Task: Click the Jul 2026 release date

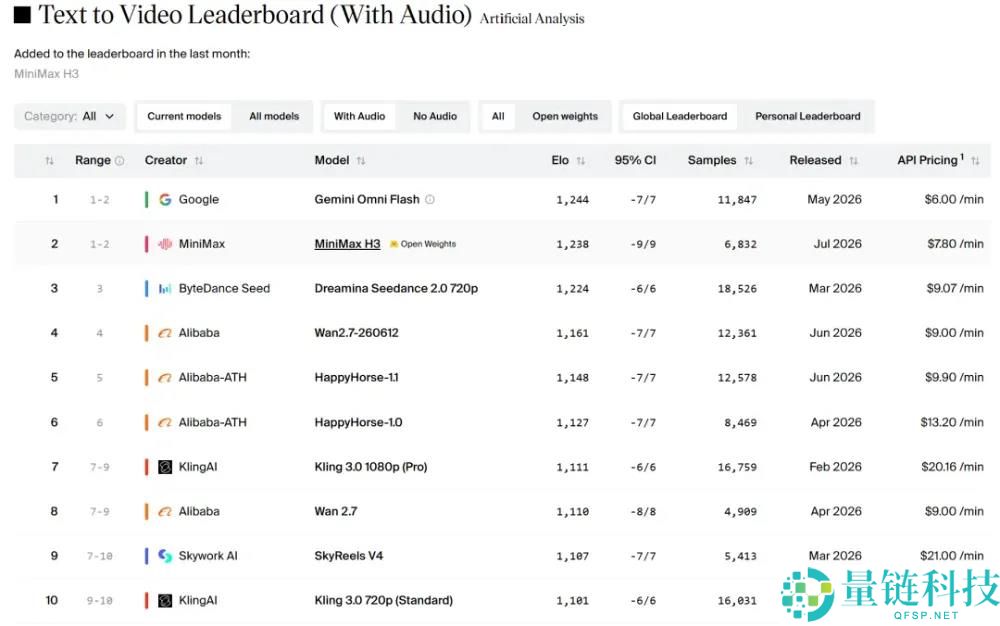Action: click(x=837, y=244)
